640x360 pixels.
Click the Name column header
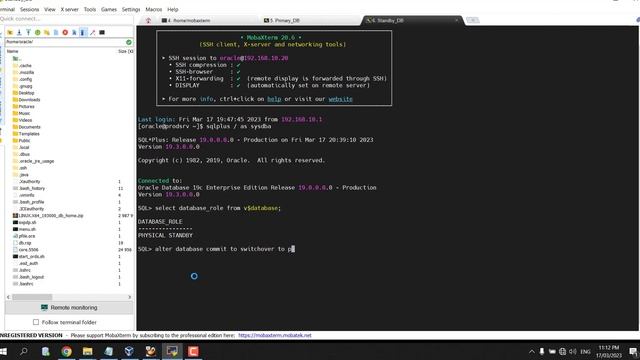[12, 51]
